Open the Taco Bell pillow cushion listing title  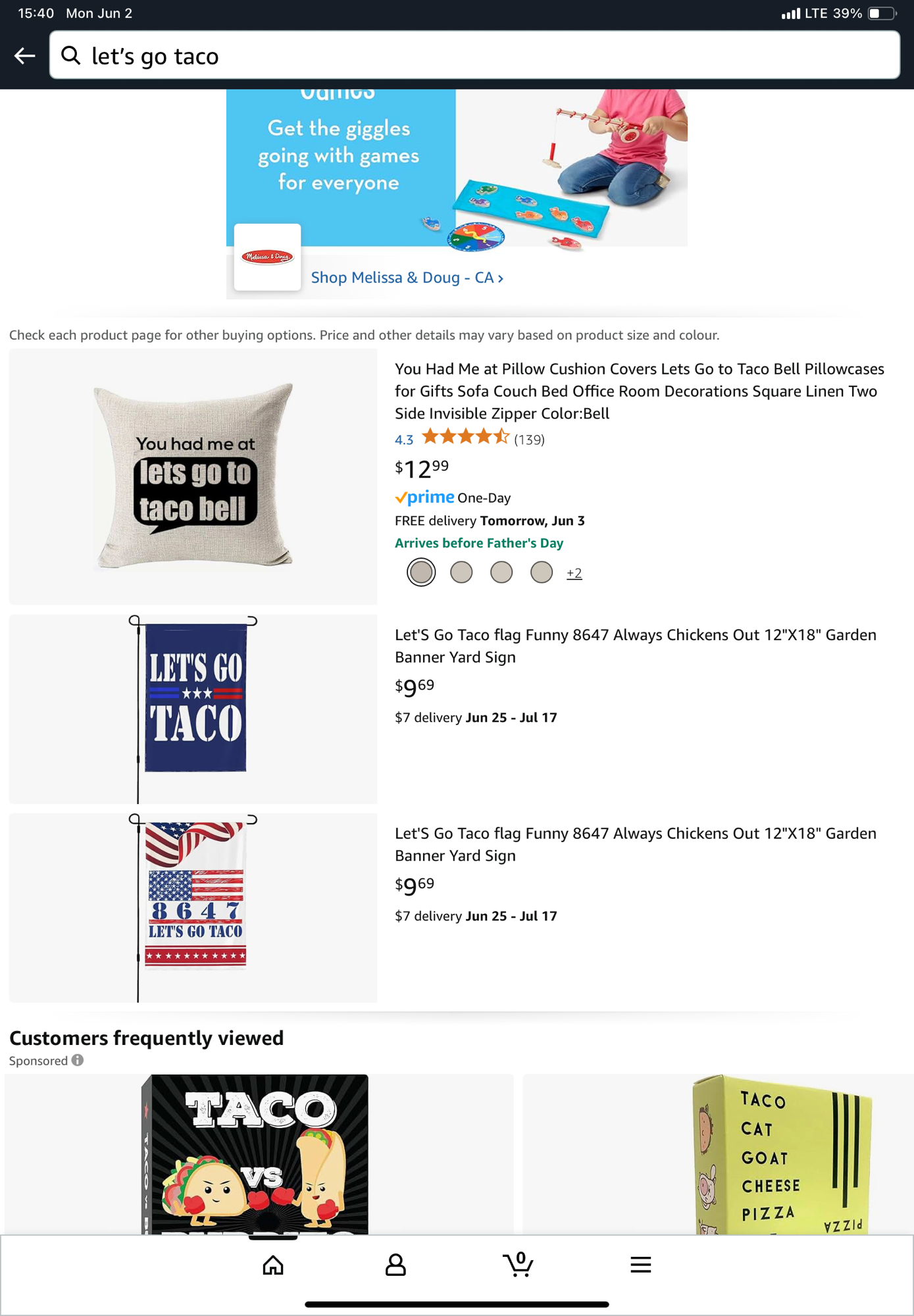click(640, 391)
